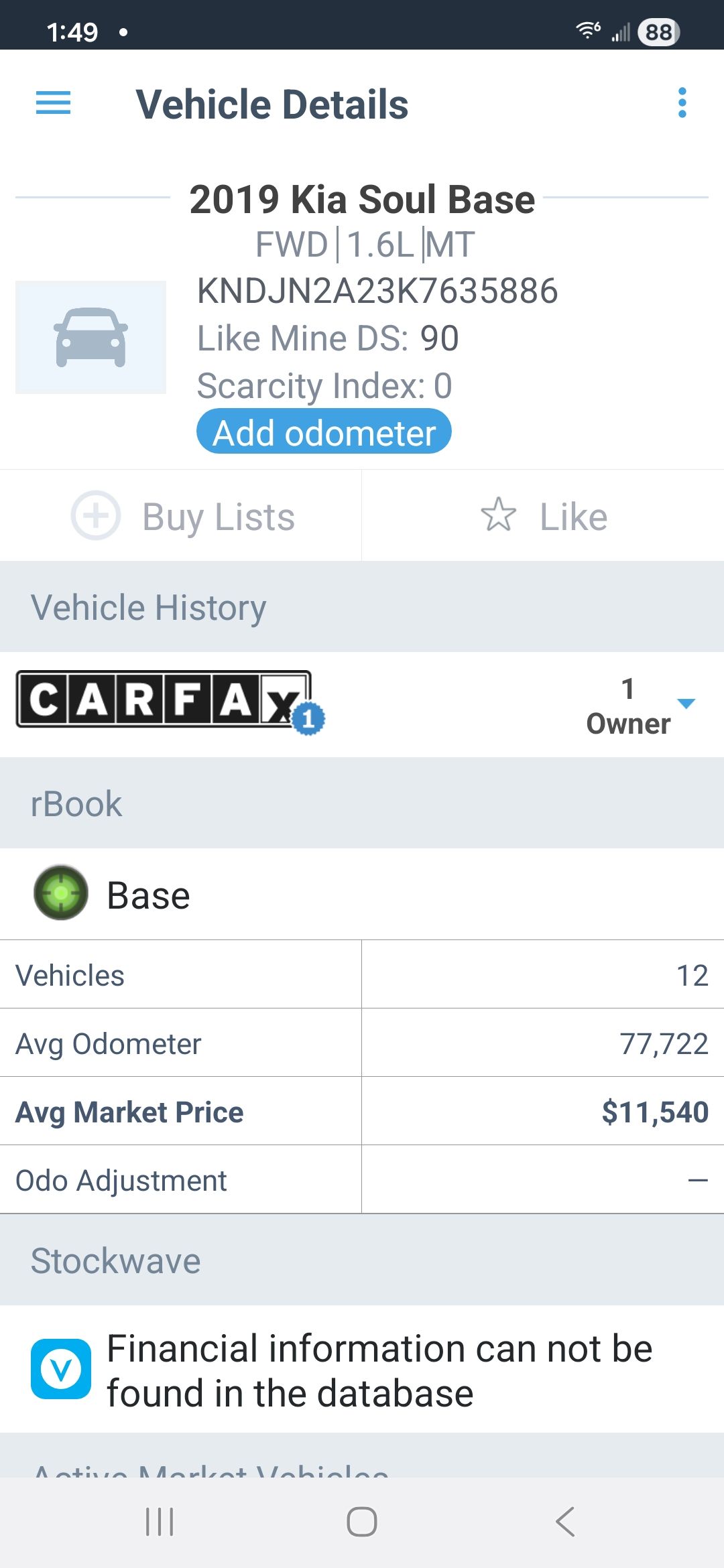Tap the Avg Market Price value $11,540

pyautogui.click(x=654, y=1112)
